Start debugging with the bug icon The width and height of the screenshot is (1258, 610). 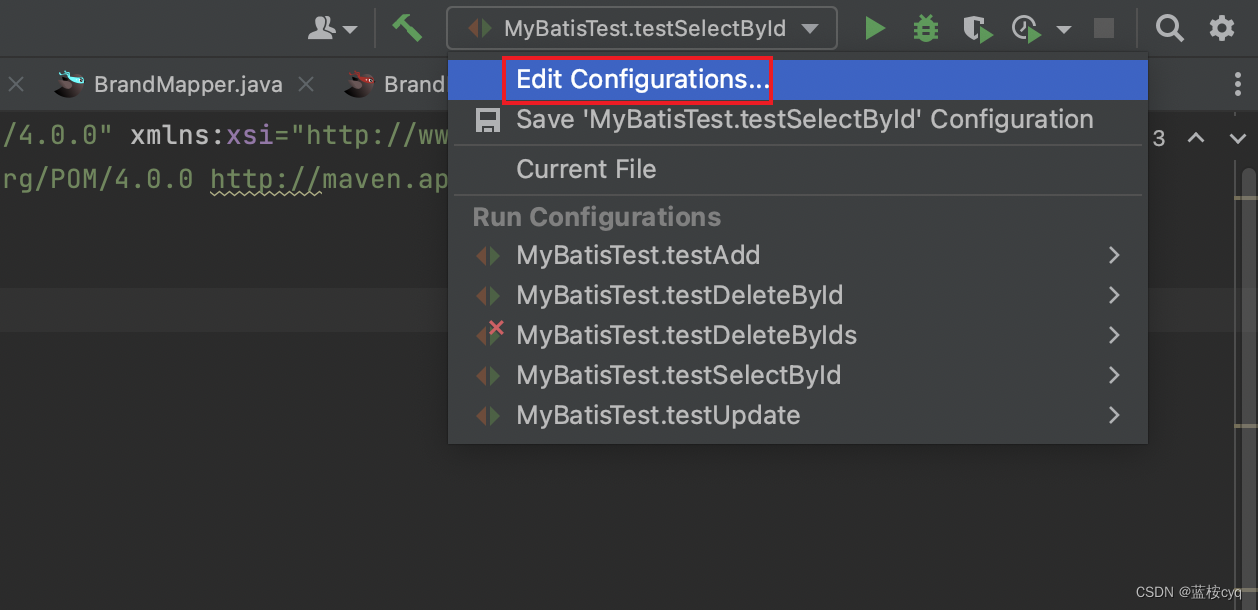coord(926,28)
